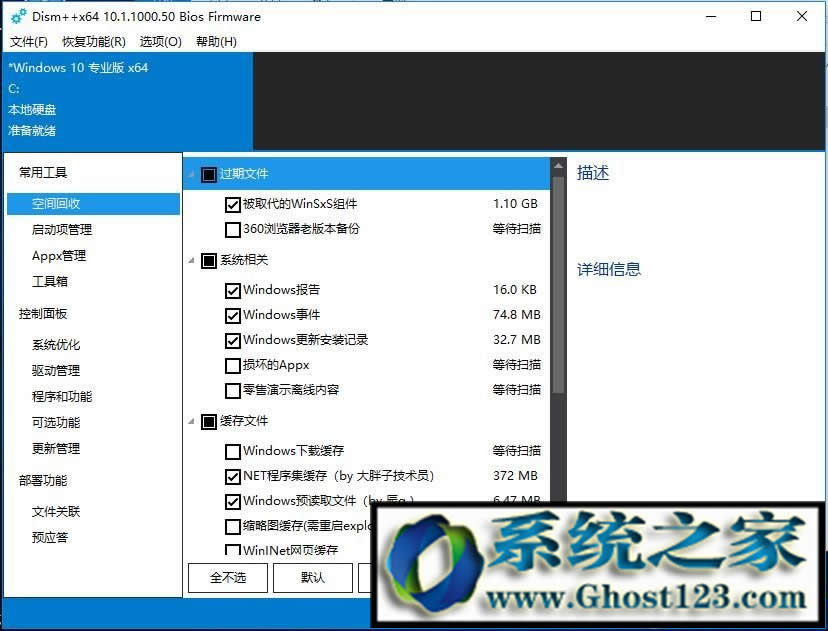Open the 文件(F) menu

click(x=29, y=41)
